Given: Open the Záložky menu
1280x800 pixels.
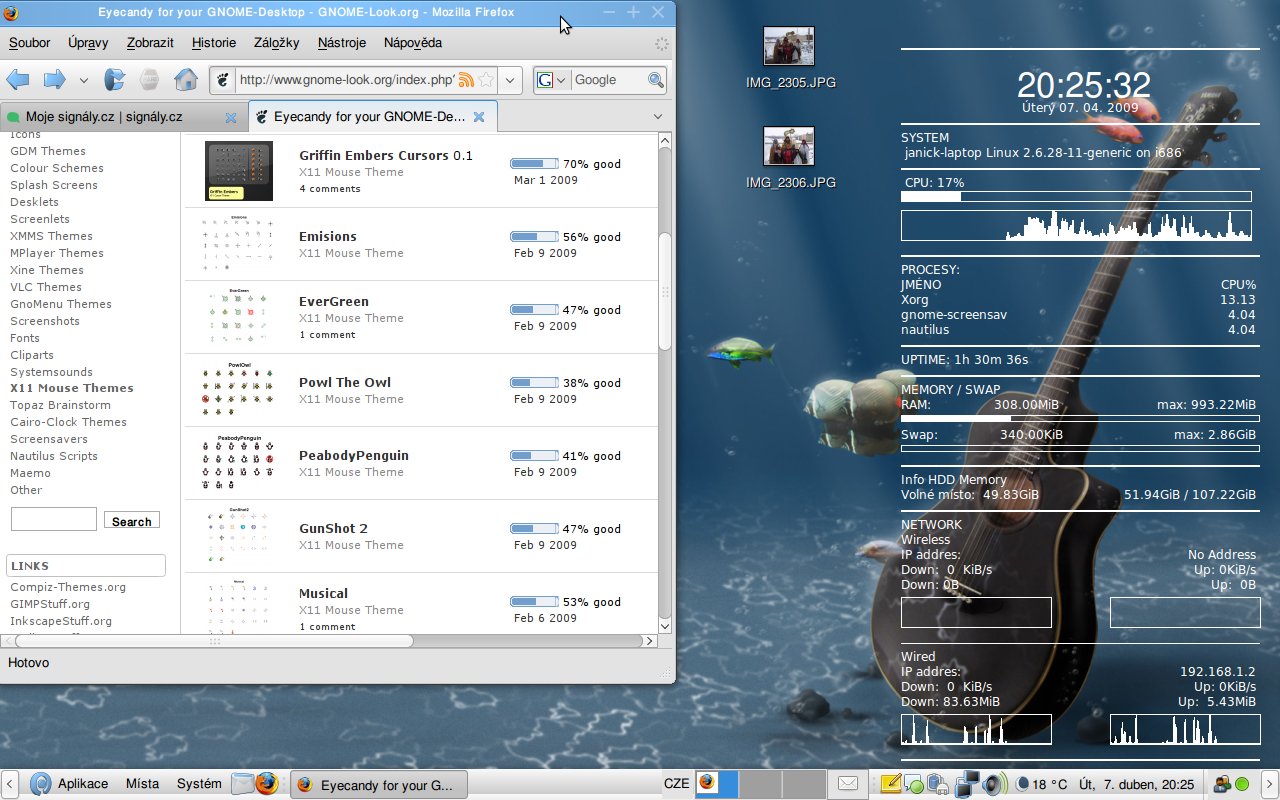Looking at the screenshot, I should tap(277, 43).
